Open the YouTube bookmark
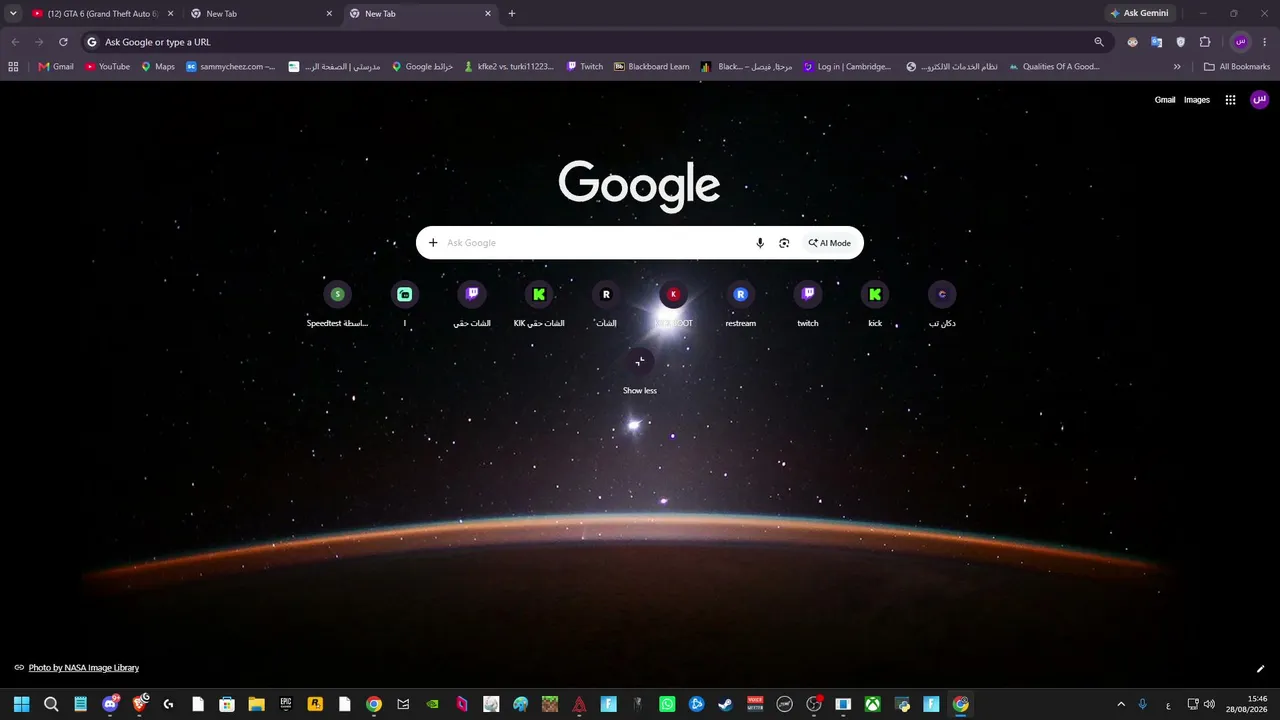The height and width of the screenshot is (720, 1280). click(x=108, y=67)
